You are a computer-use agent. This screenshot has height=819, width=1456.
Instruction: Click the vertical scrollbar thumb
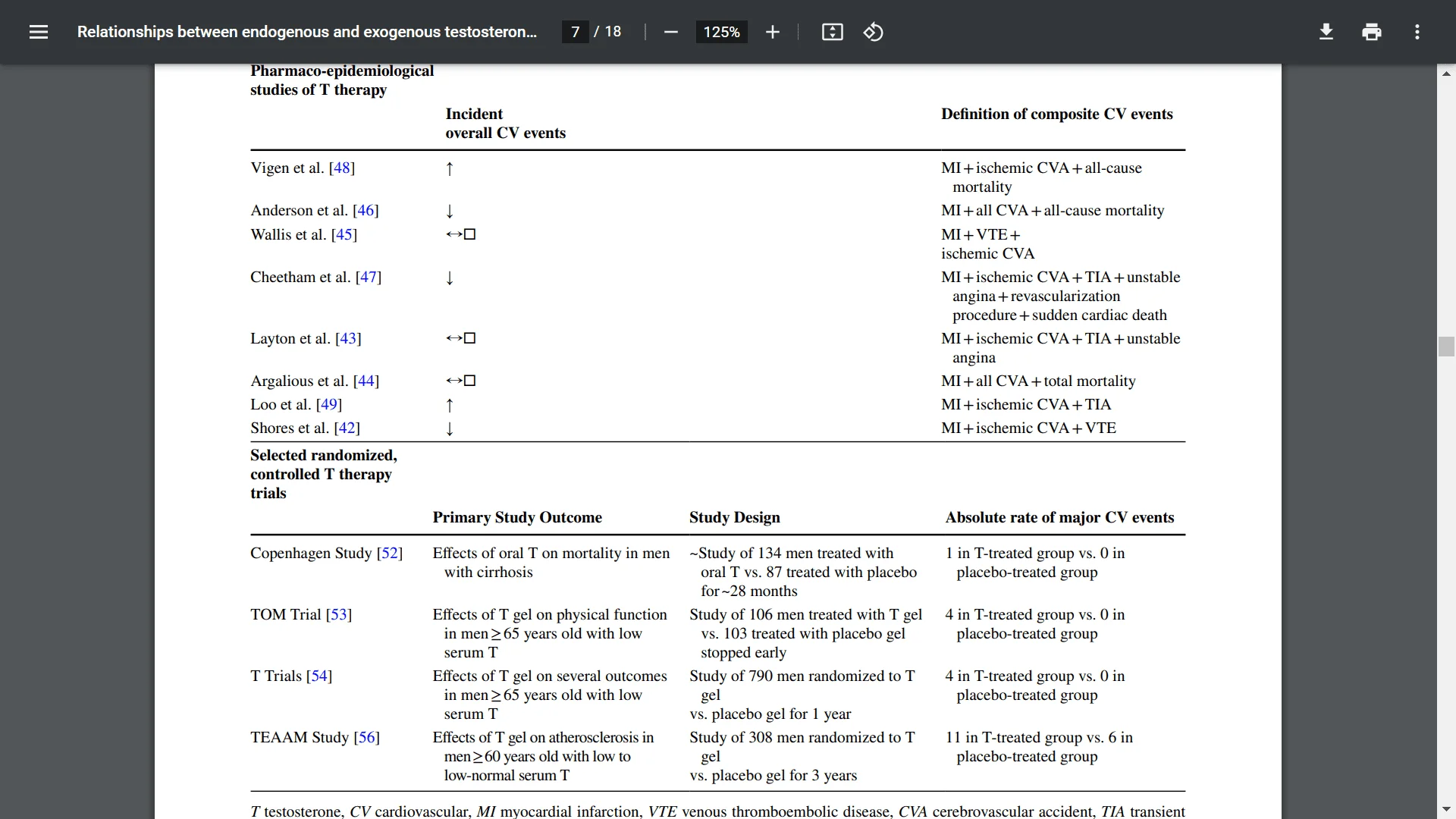click(x=1446, y=347)
